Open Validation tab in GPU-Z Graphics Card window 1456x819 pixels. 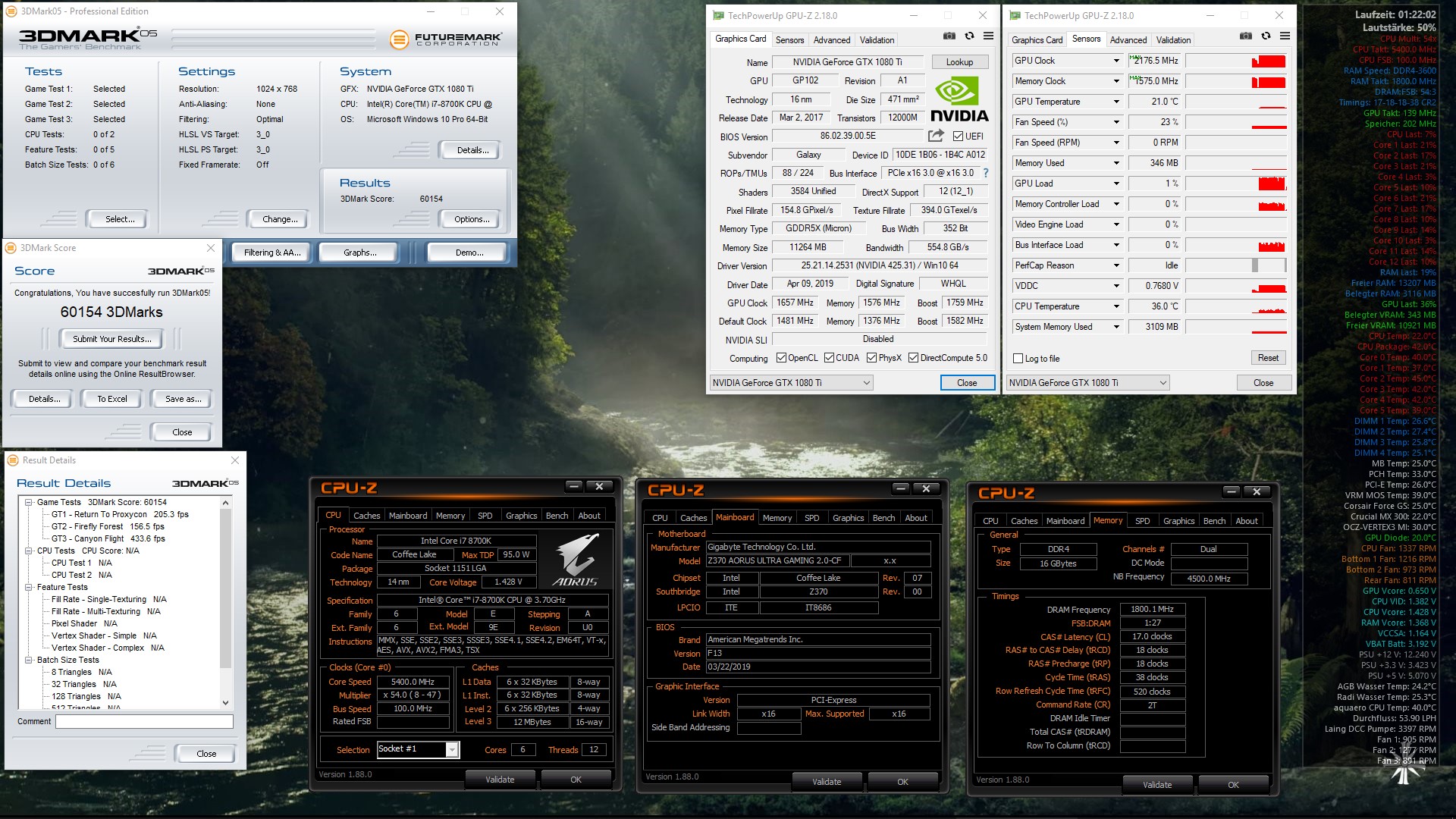tap(877, 40)
